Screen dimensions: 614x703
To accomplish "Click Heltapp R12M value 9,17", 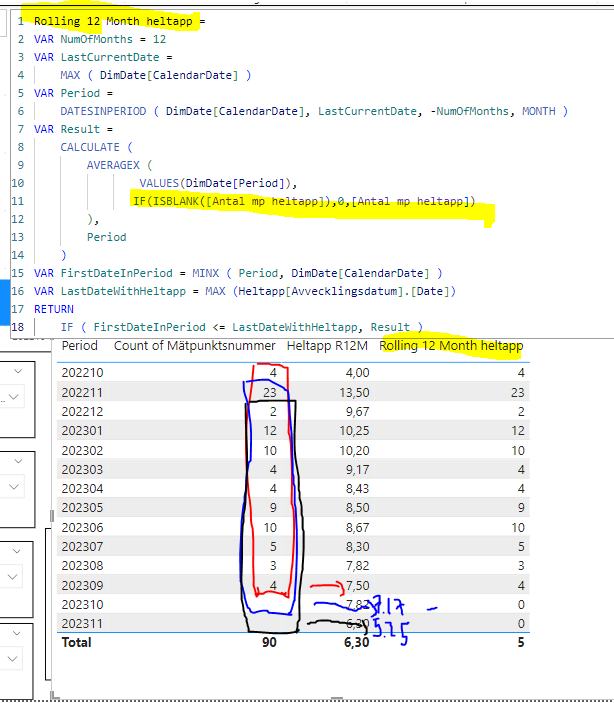I will tap(357, 469).
